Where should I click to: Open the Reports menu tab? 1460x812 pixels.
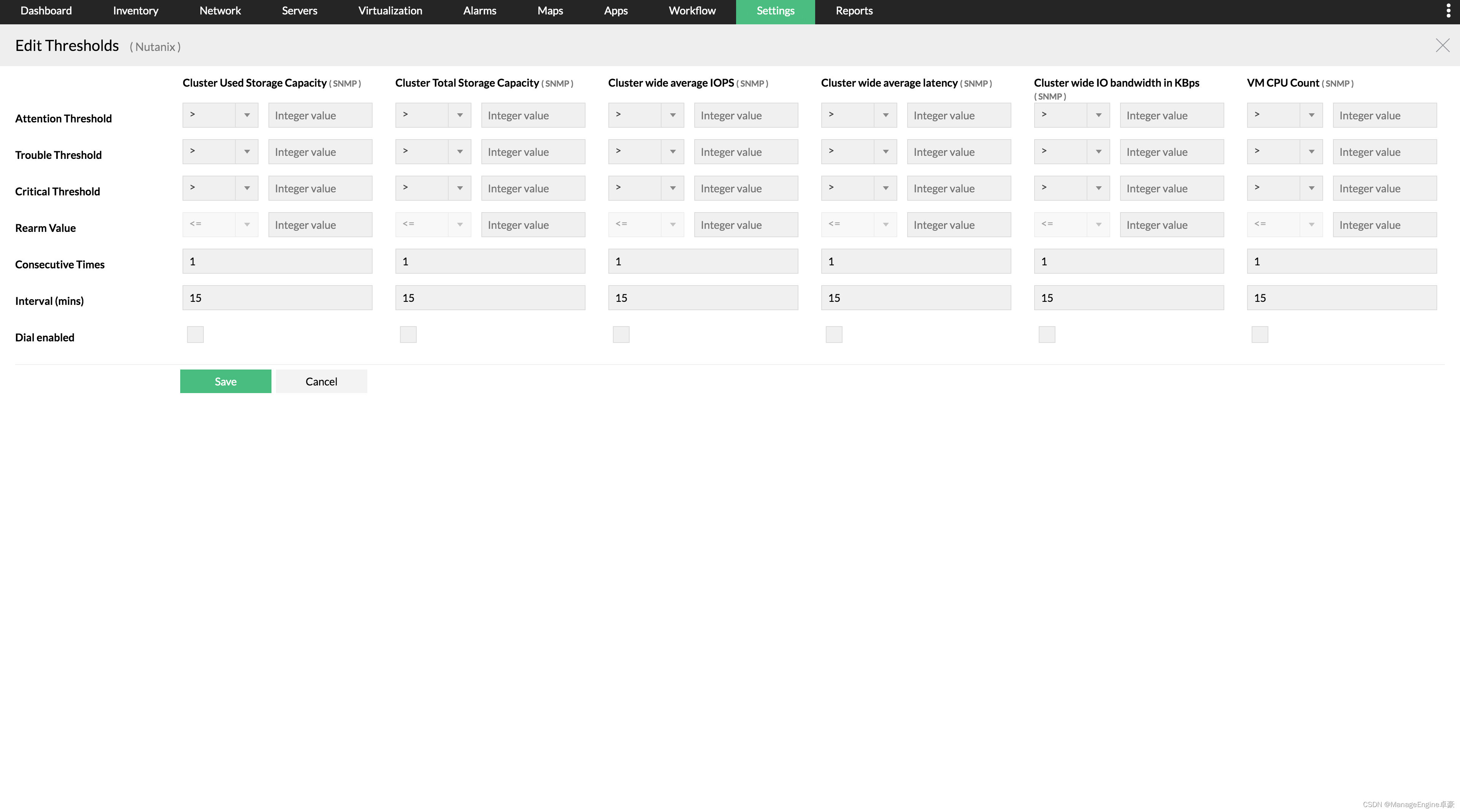tap(854, 11)
